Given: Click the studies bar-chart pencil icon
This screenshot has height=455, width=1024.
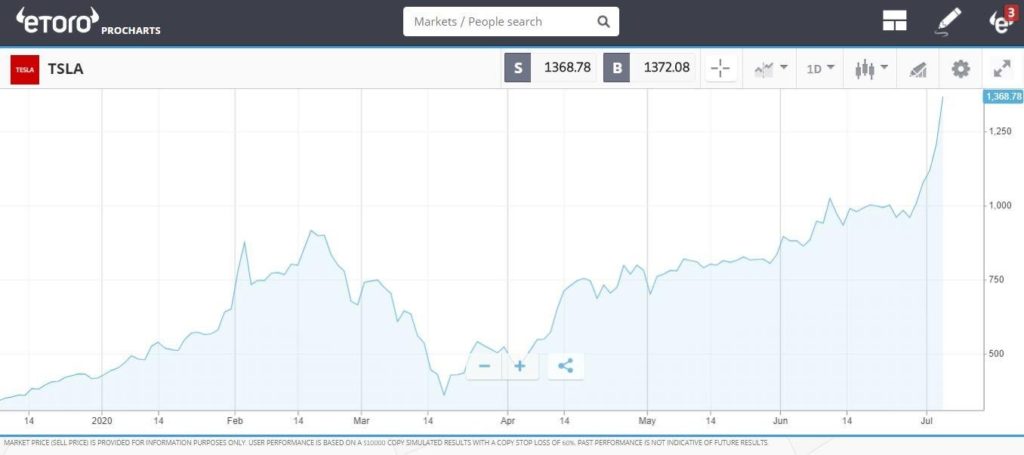Looking at the screenshot, I should (918, 69).
